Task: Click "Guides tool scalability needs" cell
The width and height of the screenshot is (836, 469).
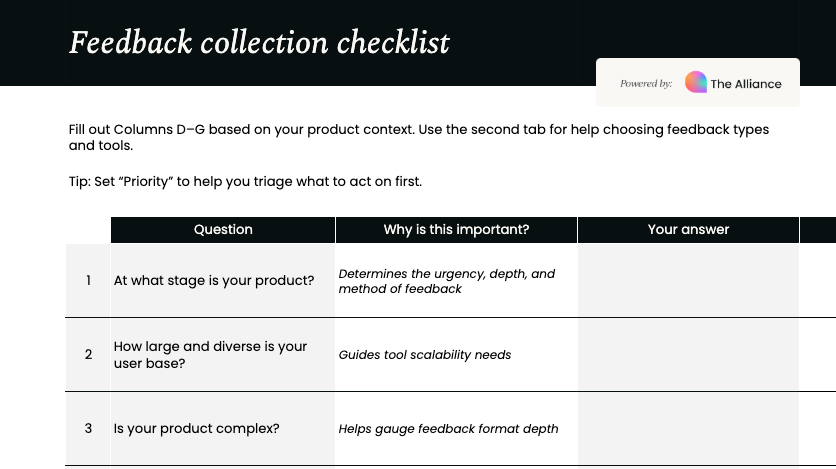Action: point(425,355)
